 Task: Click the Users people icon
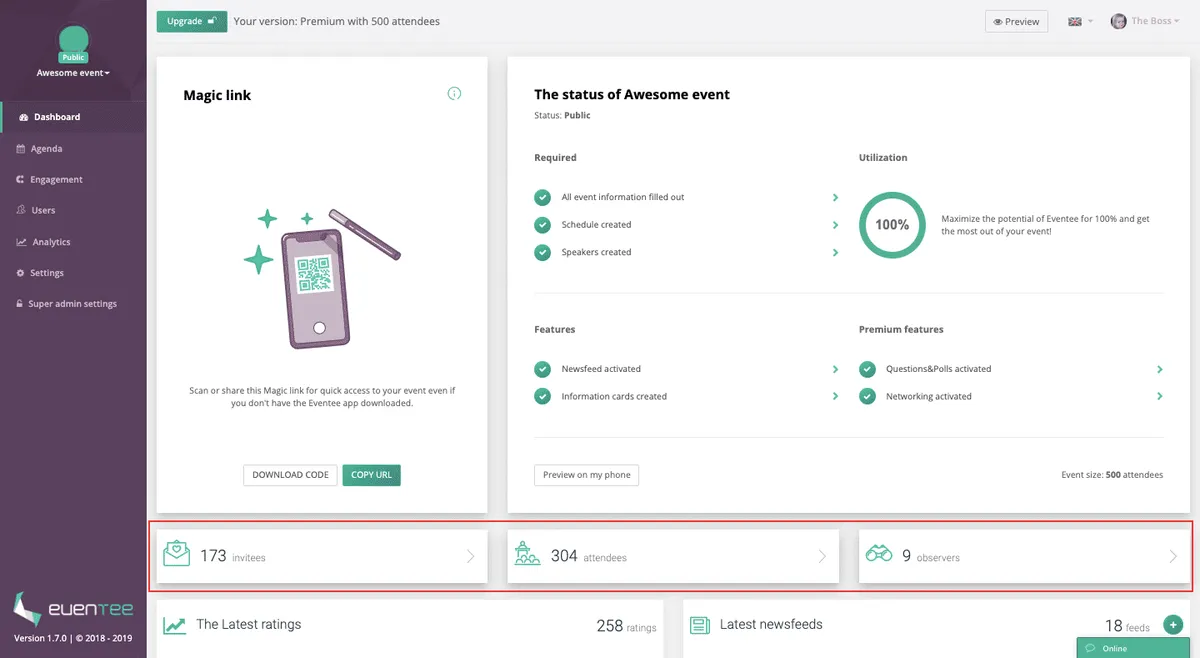pos(21,210)
